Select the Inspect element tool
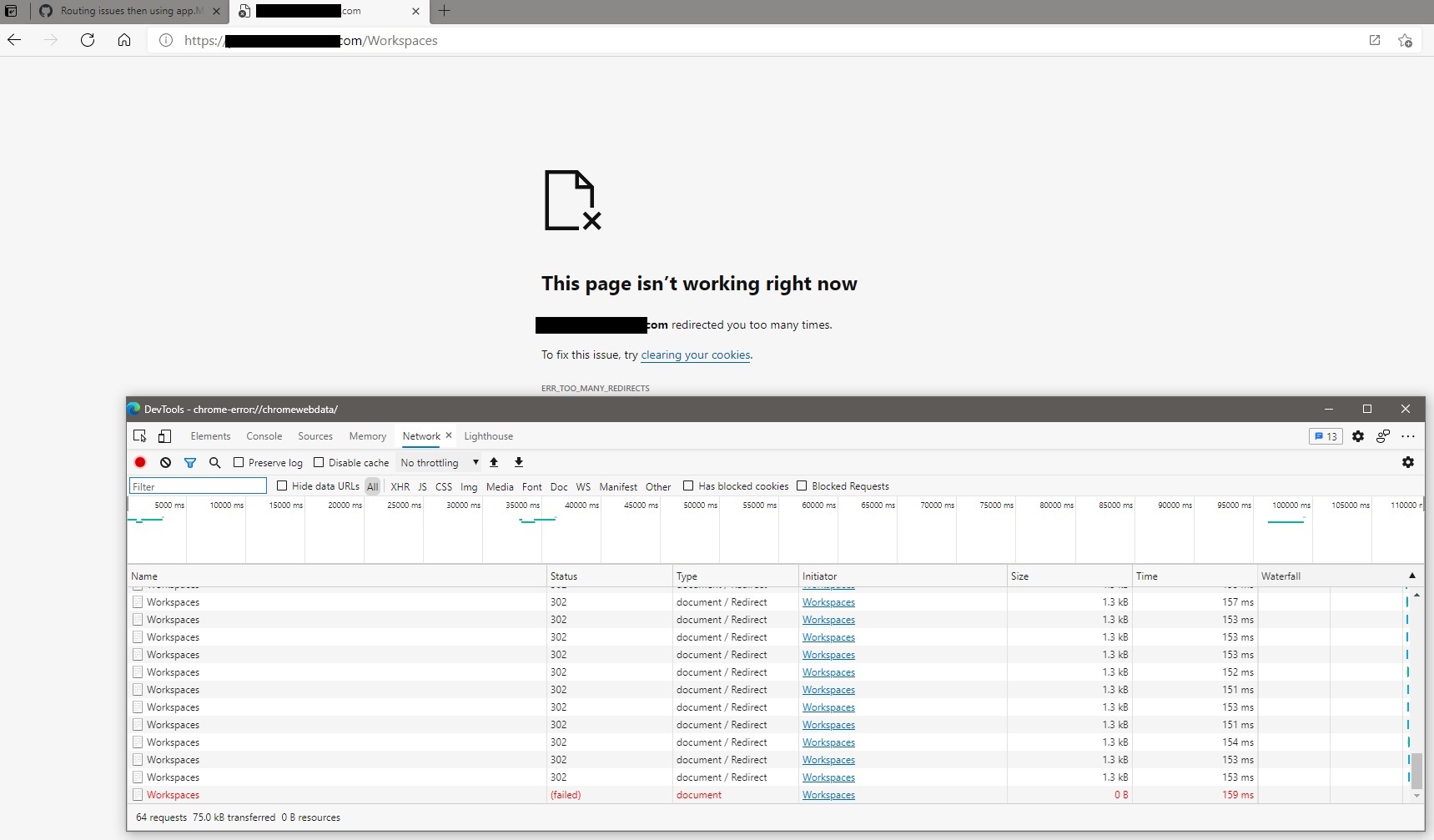This screenshot has height=840, width=1434. (139, 436)
